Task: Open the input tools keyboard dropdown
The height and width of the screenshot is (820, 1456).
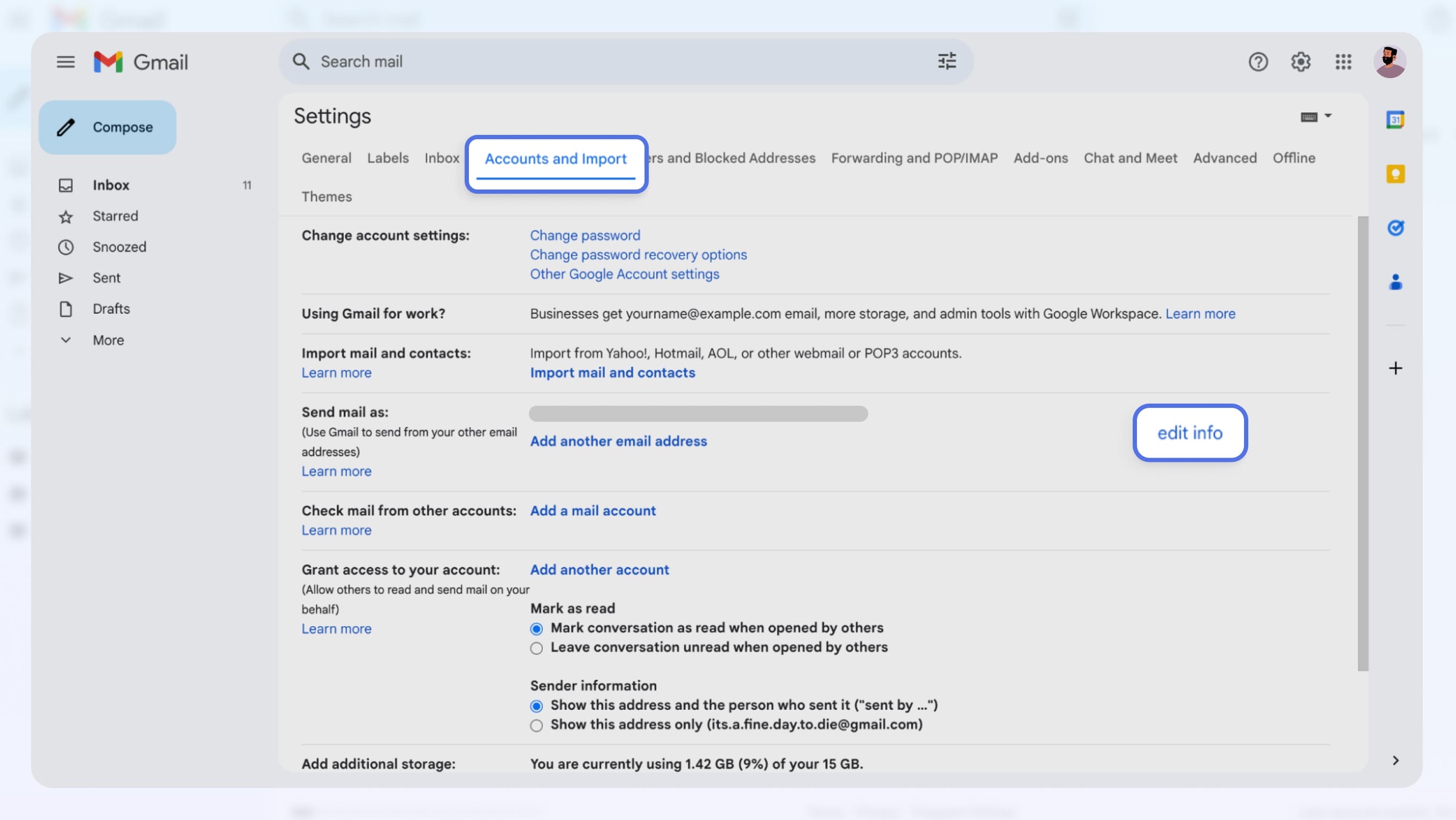Action: point(1316,117)
